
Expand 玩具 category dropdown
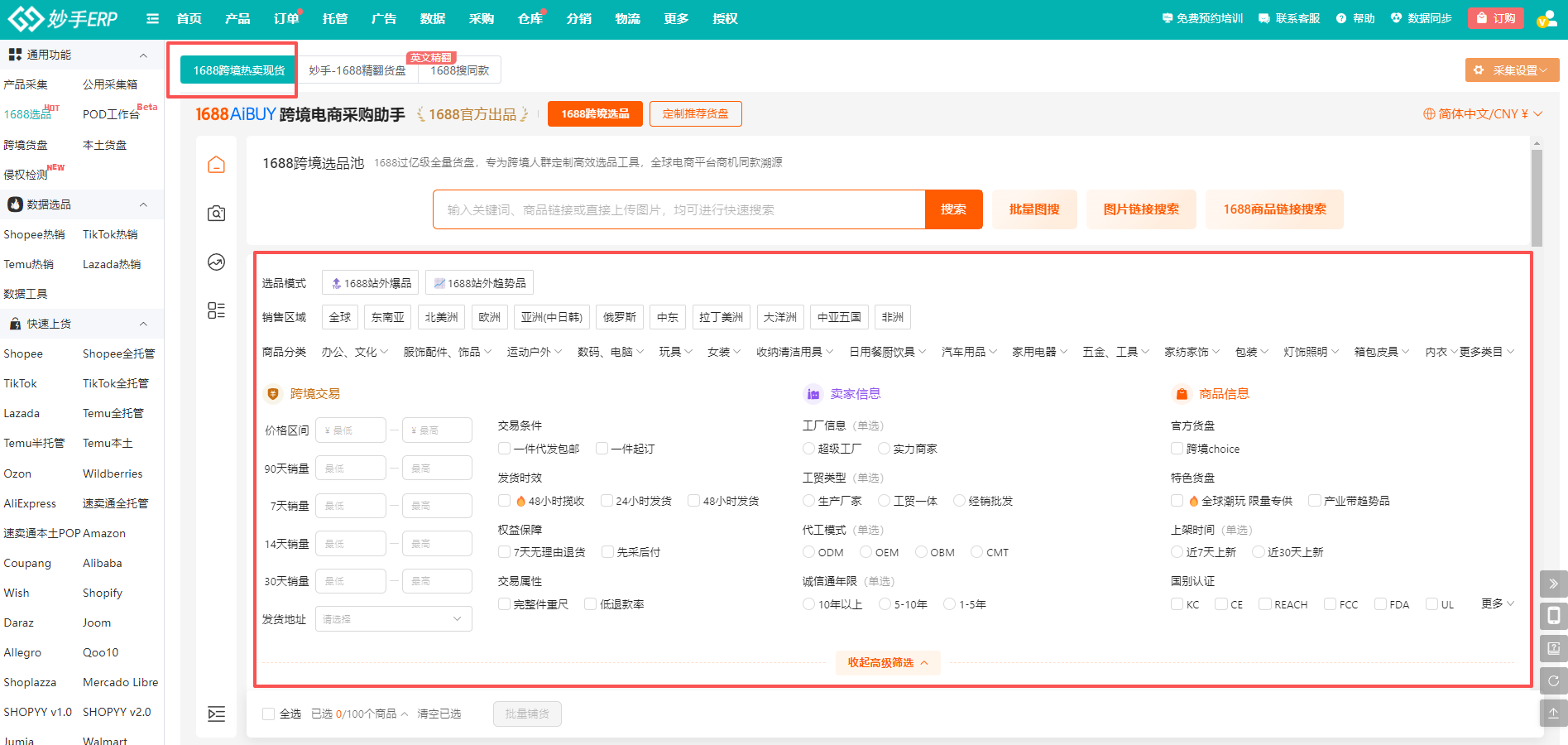coord(676,352)
